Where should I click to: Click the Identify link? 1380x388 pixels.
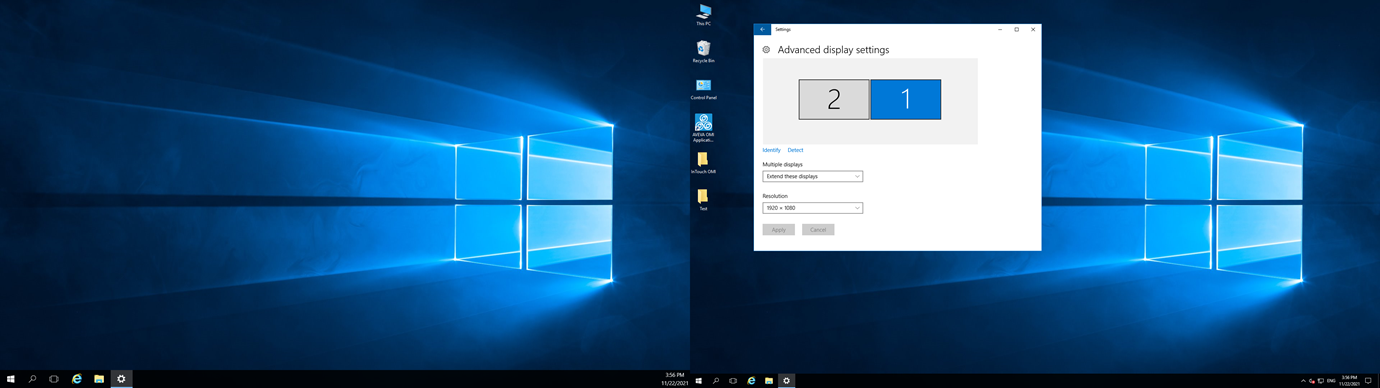[771, 150]
